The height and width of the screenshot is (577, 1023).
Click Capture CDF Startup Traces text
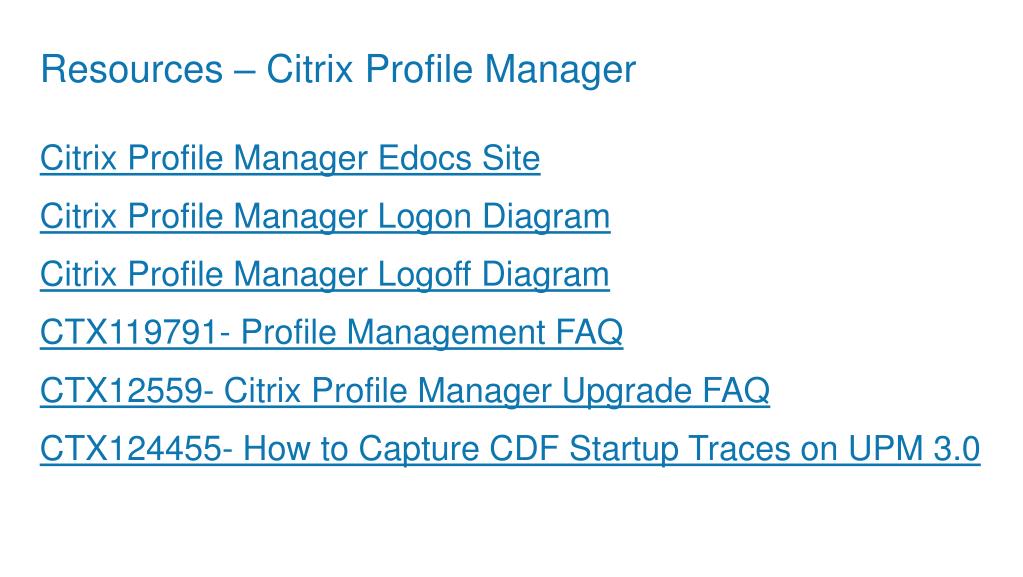click(x=586, y=450)
